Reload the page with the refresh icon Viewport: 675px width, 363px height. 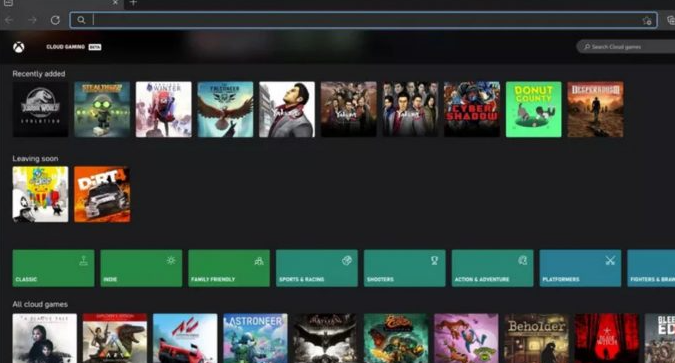click(55, 20)
